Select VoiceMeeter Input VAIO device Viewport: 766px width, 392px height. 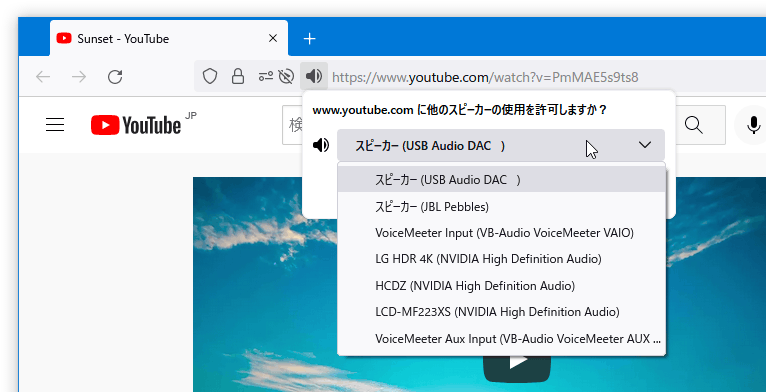[501, 233]
